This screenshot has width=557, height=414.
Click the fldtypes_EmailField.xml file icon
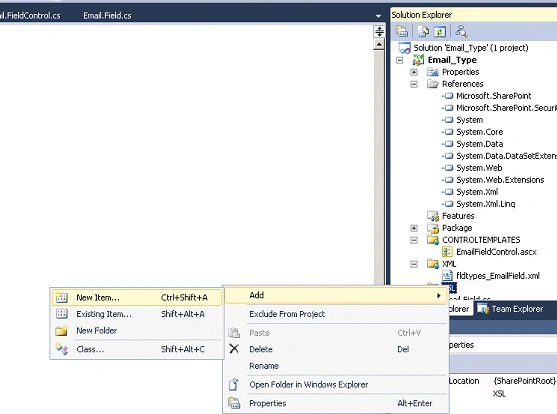click(447, 276)
